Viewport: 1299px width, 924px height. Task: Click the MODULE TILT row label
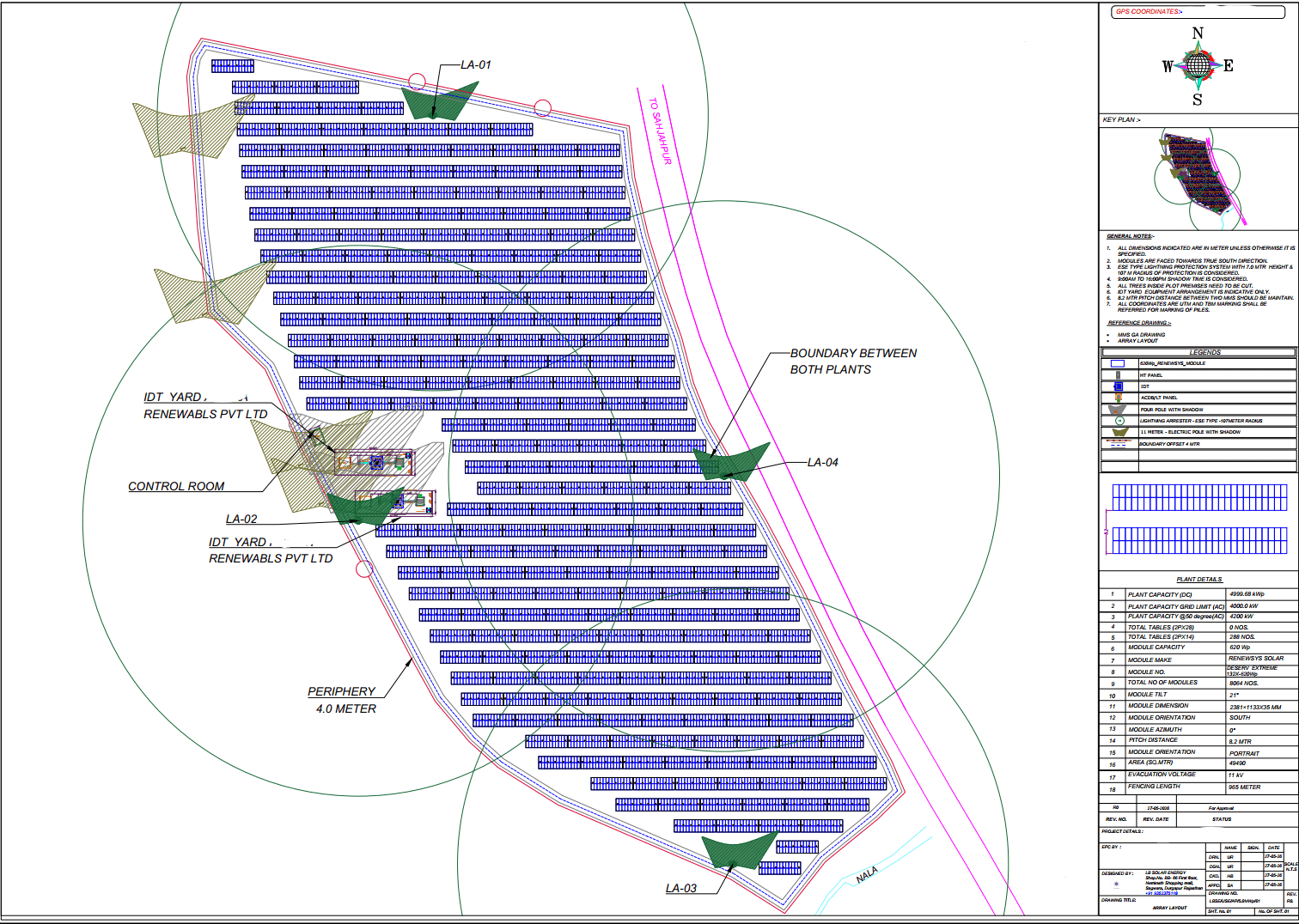[x=1148, y=695]
